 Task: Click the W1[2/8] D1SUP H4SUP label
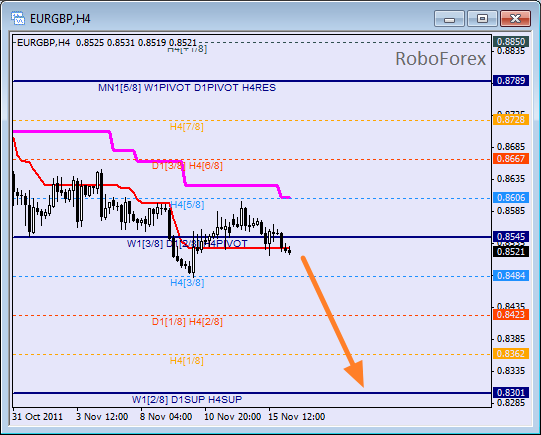(x=187, y=400)
